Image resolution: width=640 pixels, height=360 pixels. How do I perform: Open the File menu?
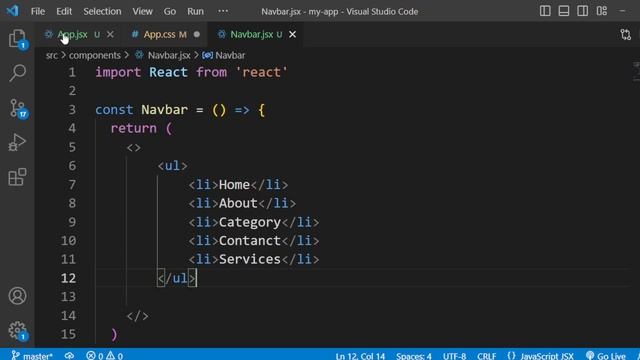(x=38, y=11)
